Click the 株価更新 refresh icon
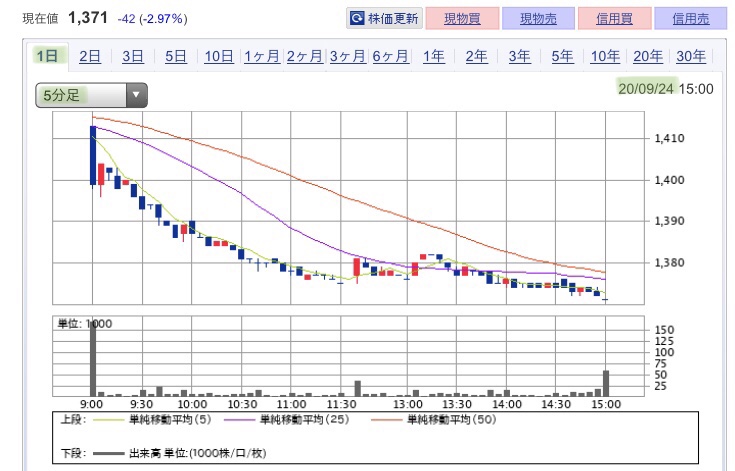 tap(357, 18)
